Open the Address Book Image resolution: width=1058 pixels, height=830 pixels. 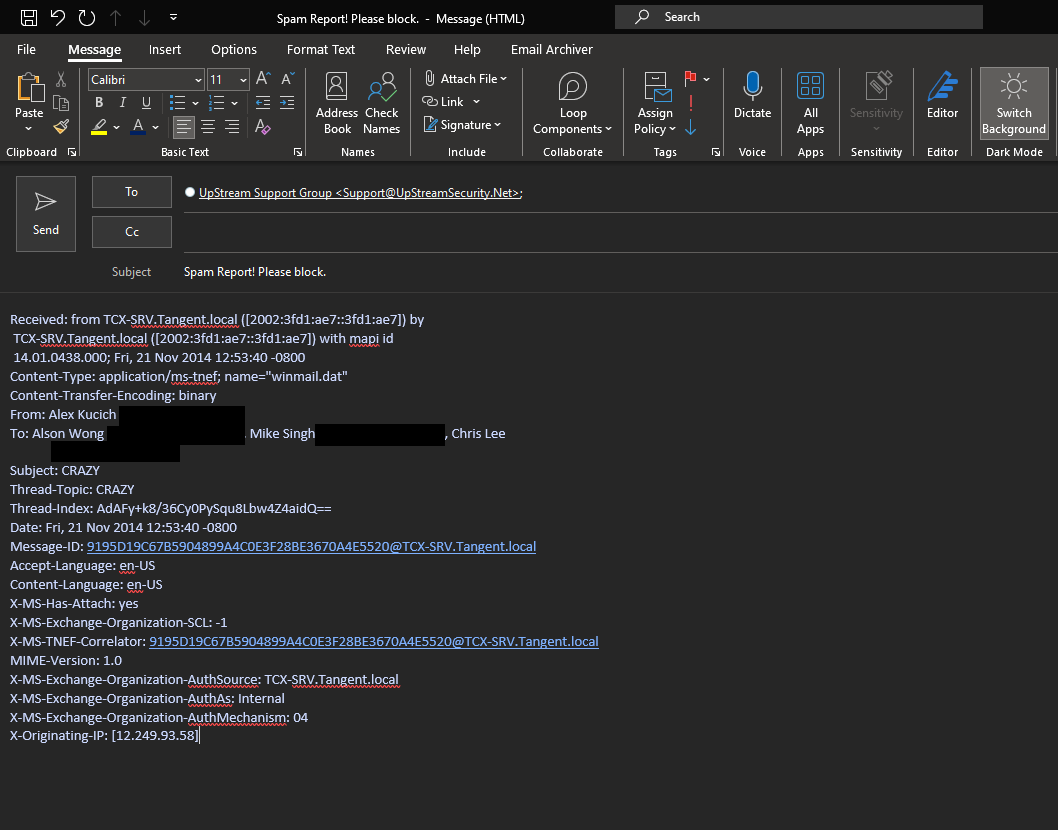point(337,103)
